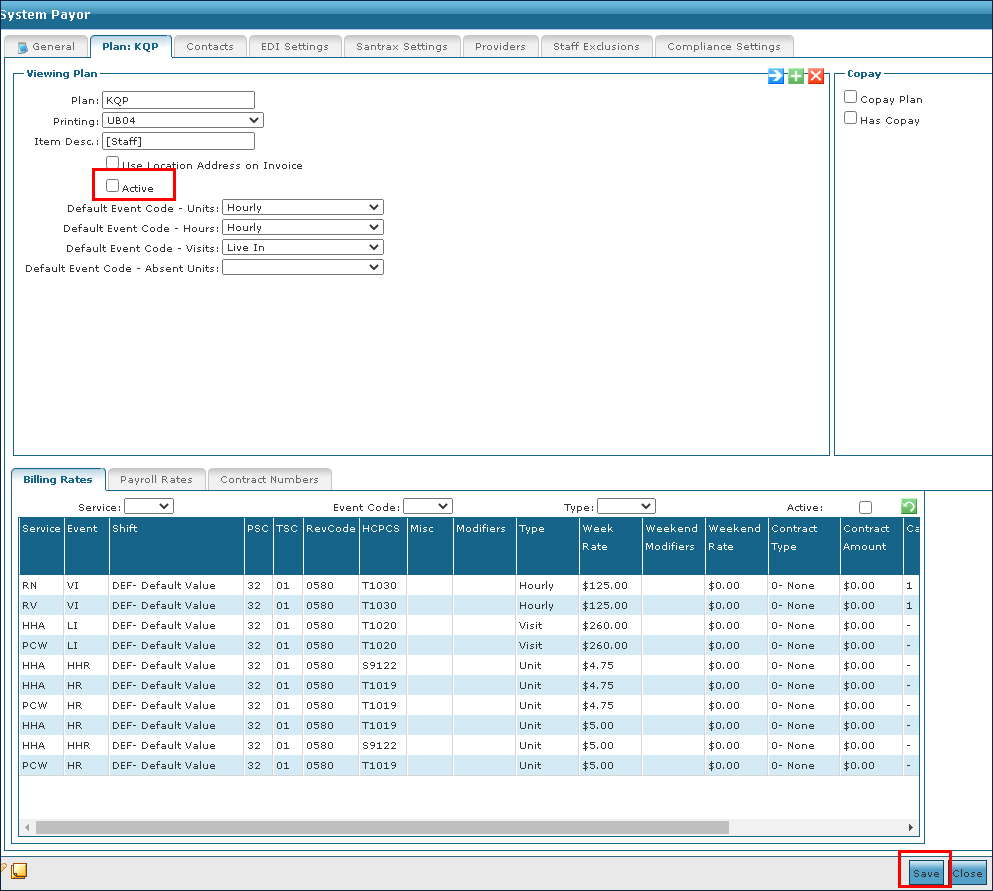The width and height of the screenshot is (993, 891).
Task: Click the blue arrow next plan icon
Action: point(776,76)
